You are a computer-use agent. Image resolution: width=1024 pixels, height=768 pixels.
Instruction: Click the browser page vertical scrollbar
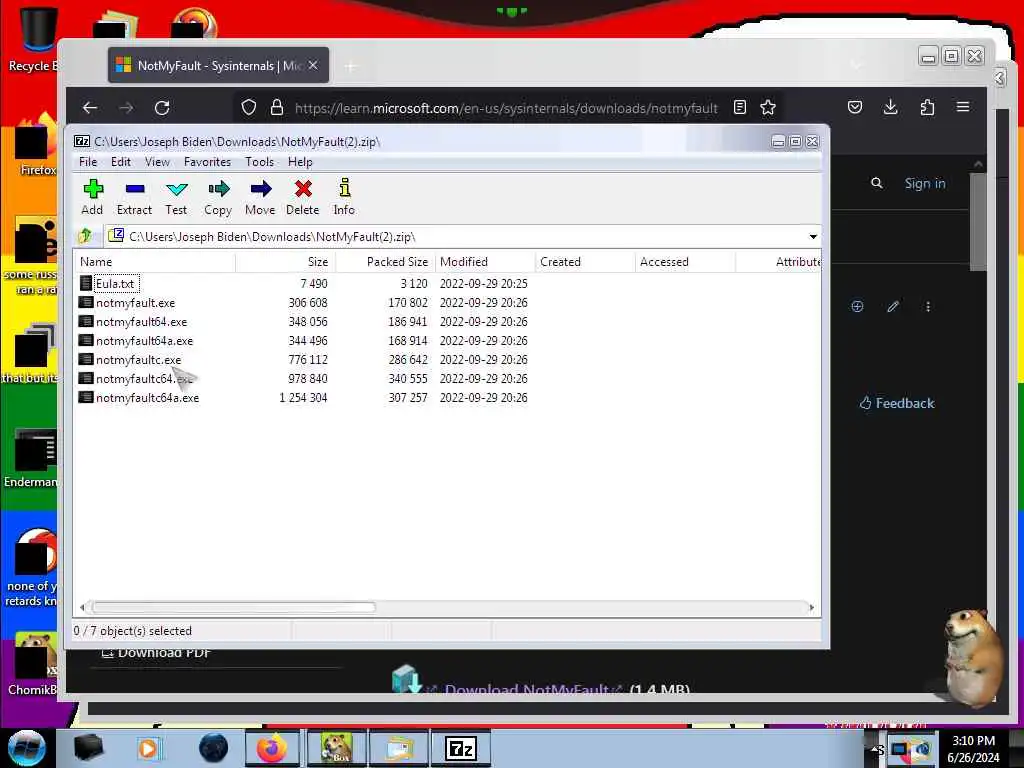tap(978, 222)
